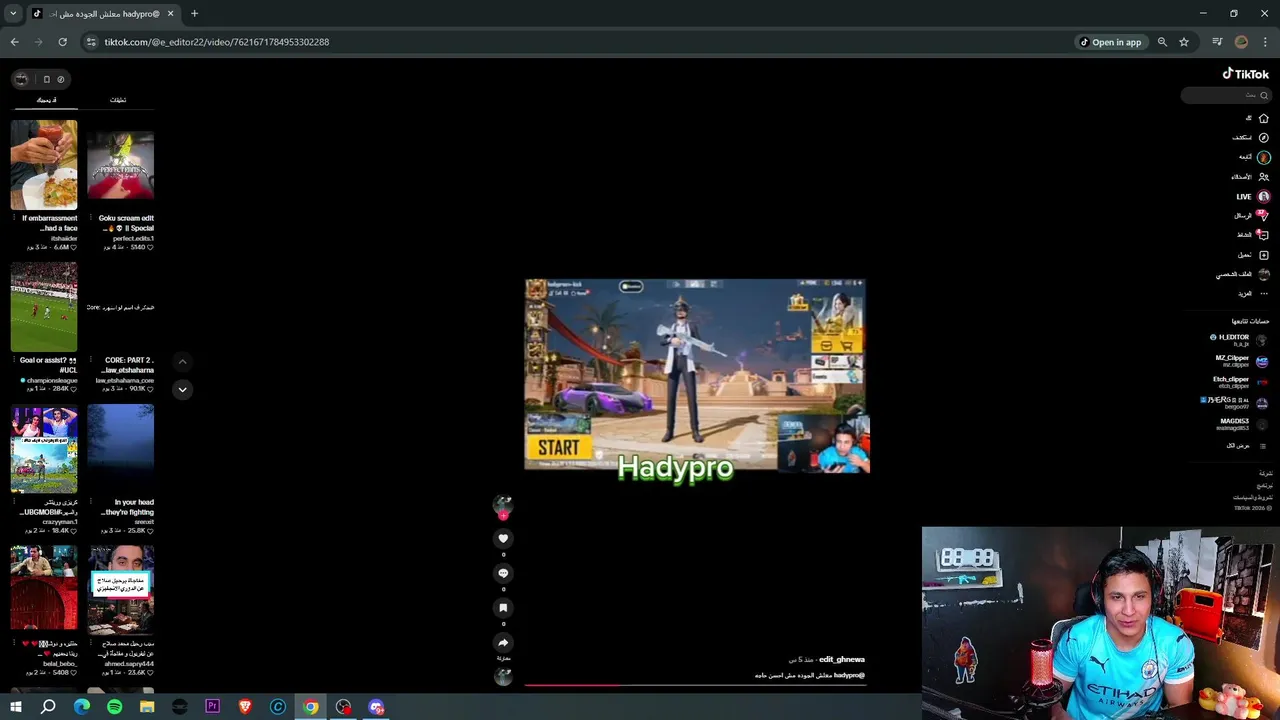
Task: Bookmark this page with the star icon
Action: 1184,42
